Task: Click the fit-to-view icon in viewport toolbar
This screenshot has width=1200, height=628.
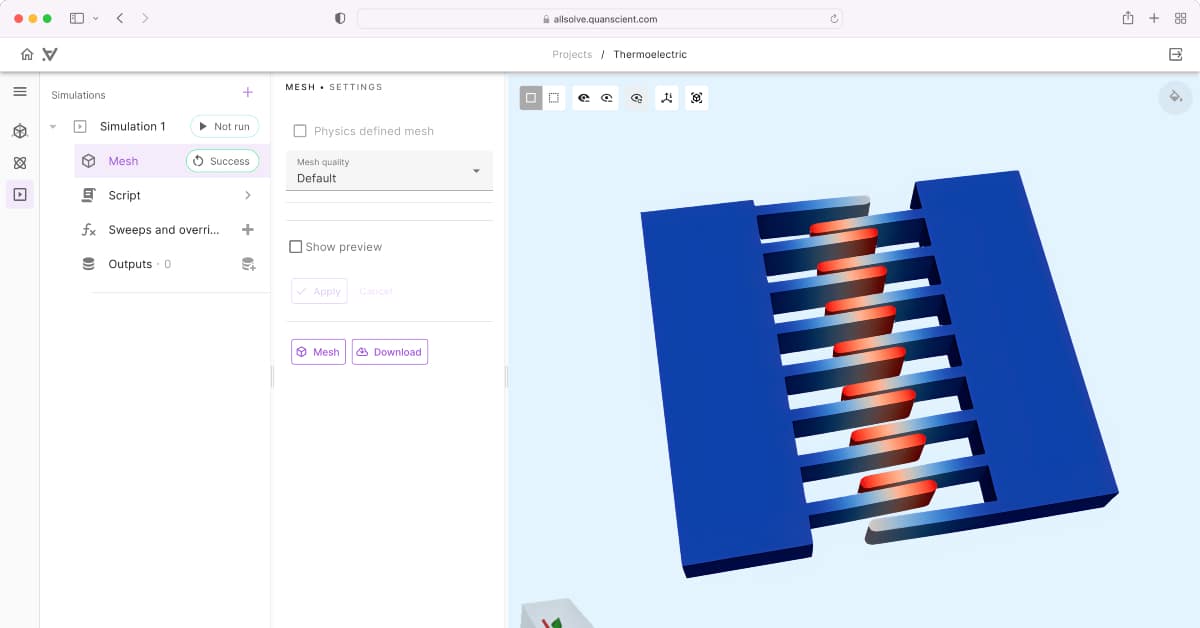Action: [x=697, y=98]
